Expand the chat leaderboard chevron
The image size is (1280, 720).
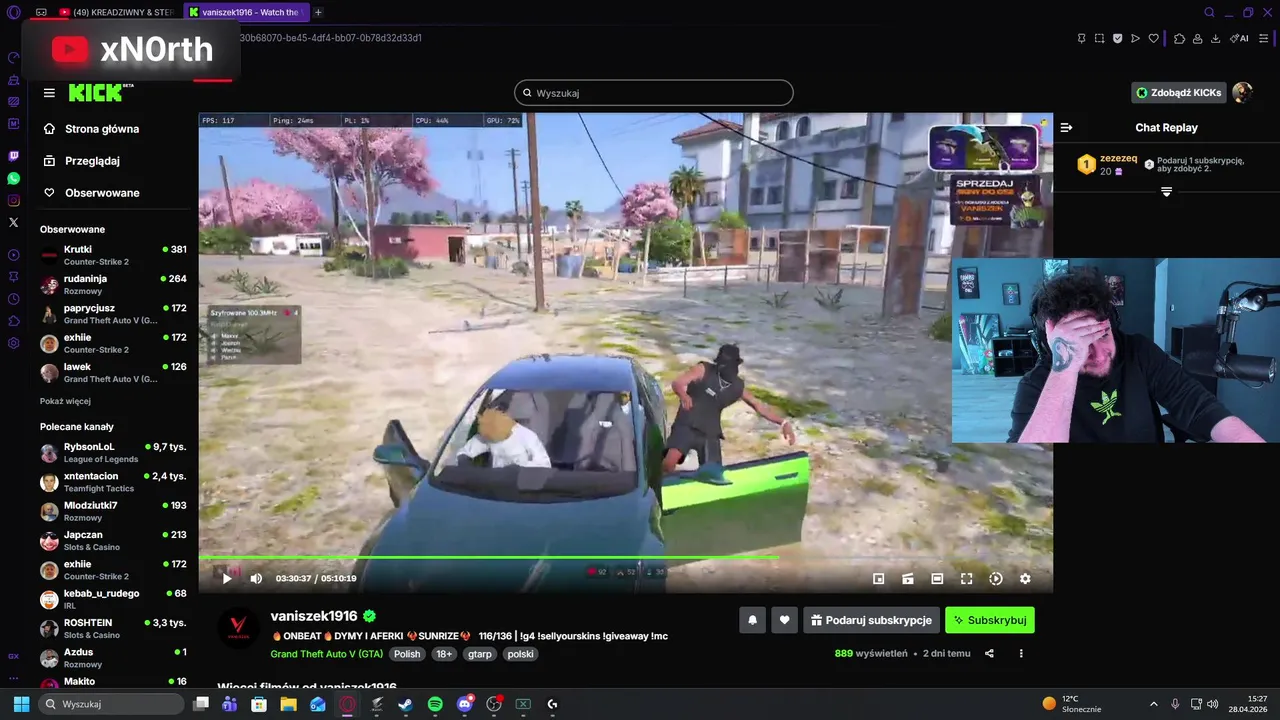tap(1166, 192)
